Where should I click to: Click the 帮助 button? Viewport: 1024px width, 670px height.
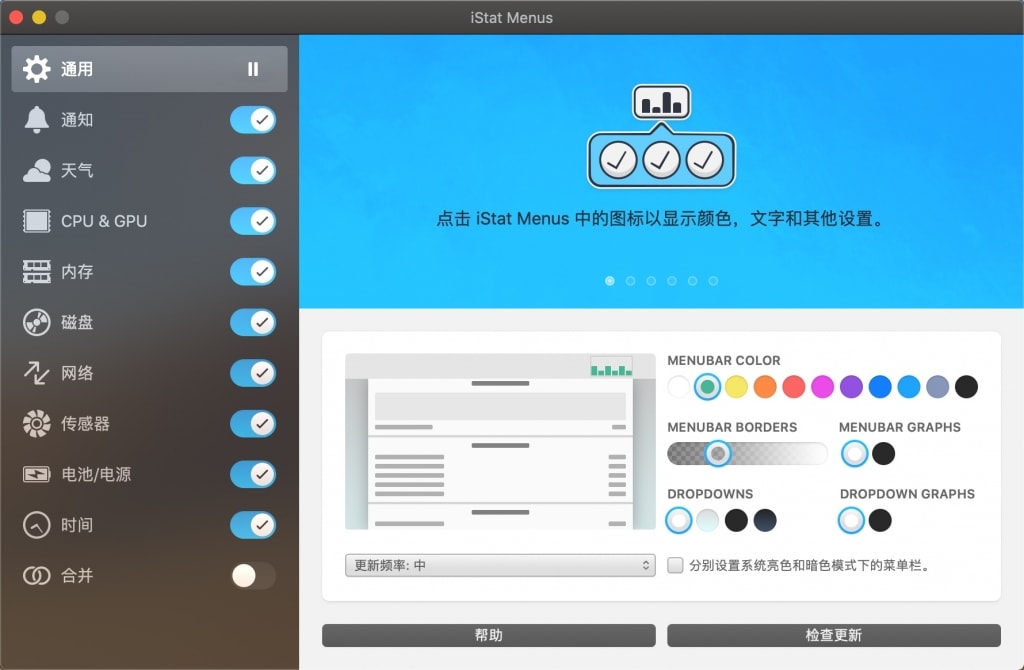point(488,635)
